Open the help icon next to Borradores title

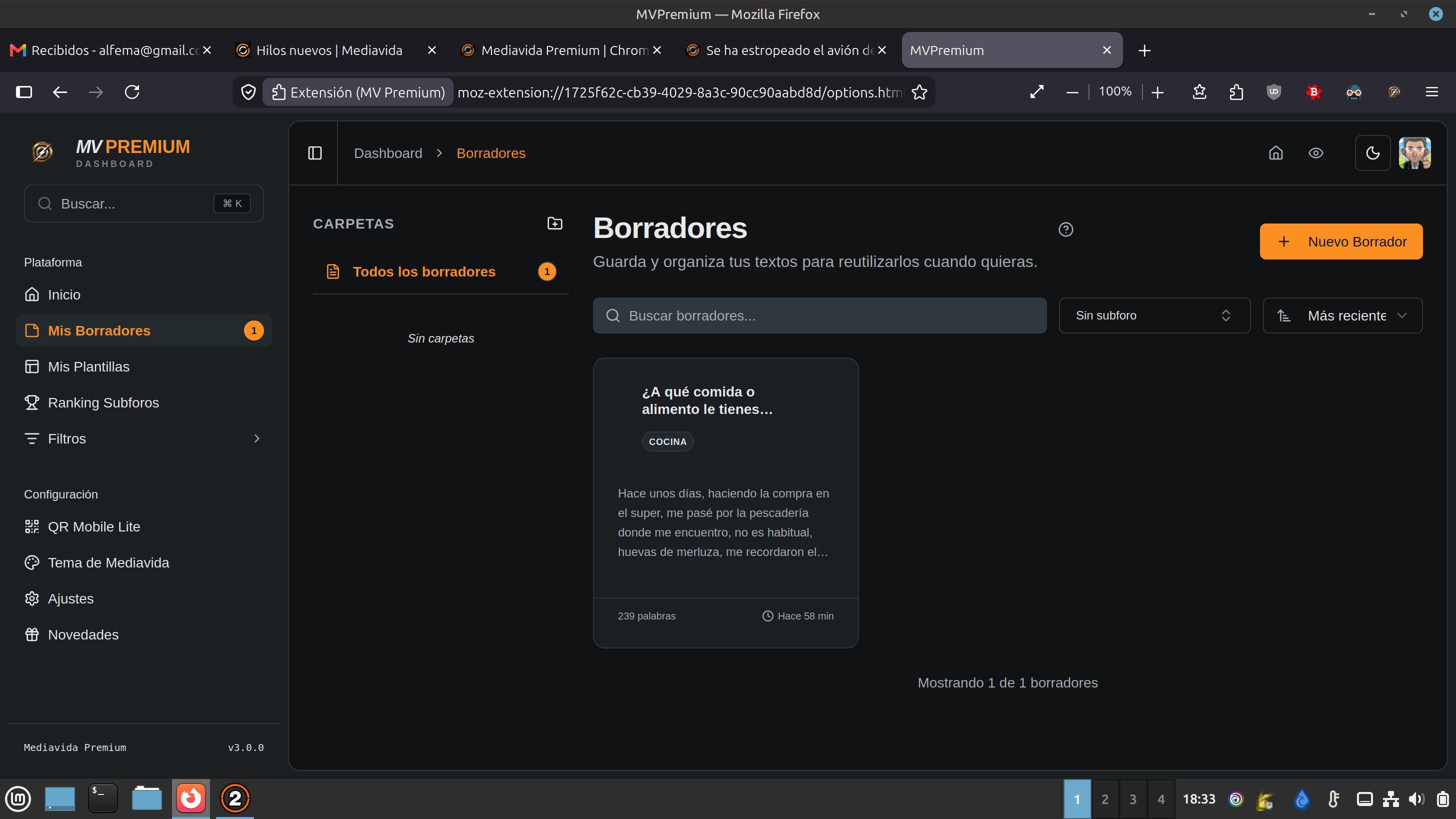pos(1065,229)
